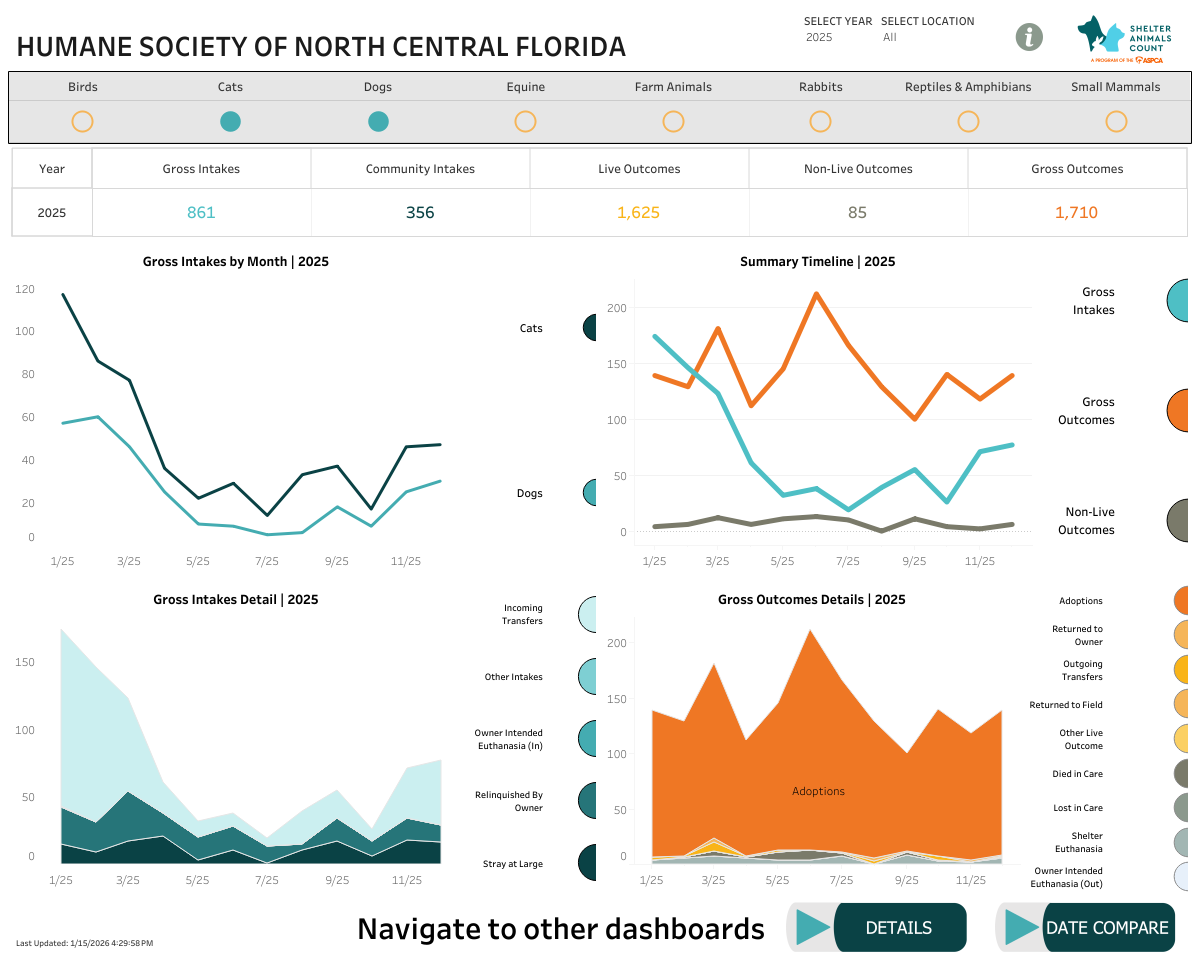Select the Equine species circle
The width and height of the screenshot is (1199, 963).
(525, 122)
